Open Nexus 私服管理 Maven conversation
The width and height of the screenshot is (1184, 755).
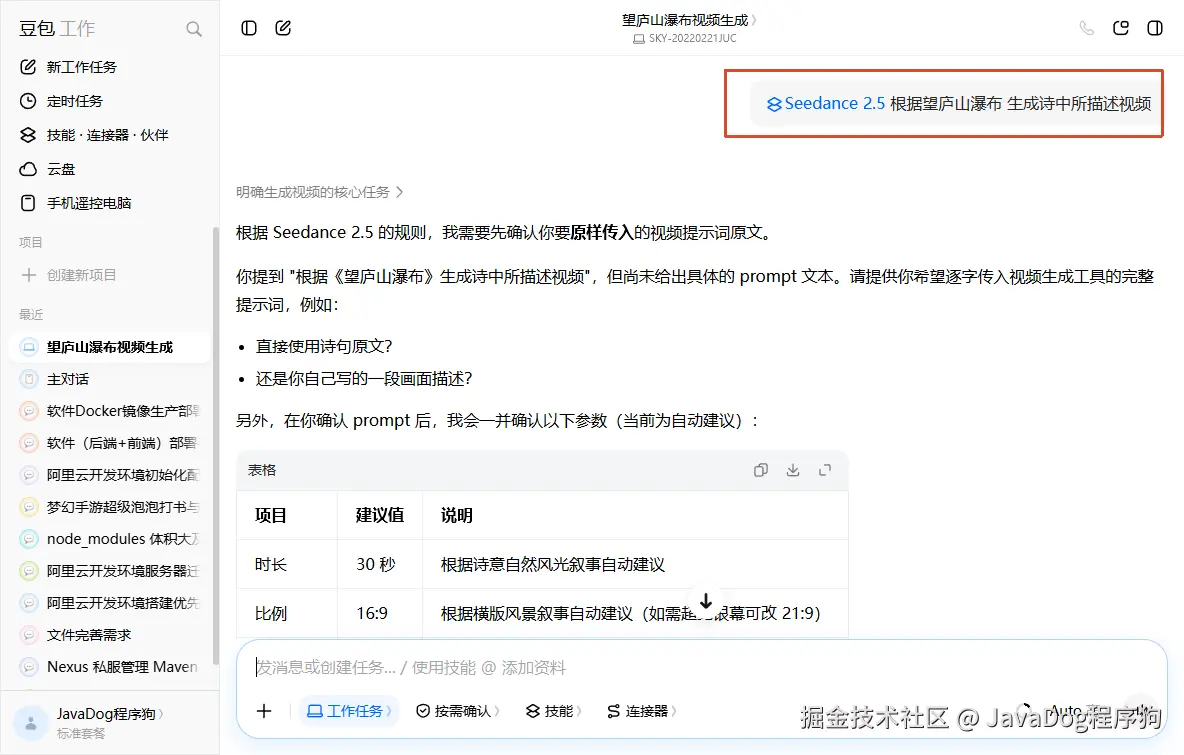point(110,667)
